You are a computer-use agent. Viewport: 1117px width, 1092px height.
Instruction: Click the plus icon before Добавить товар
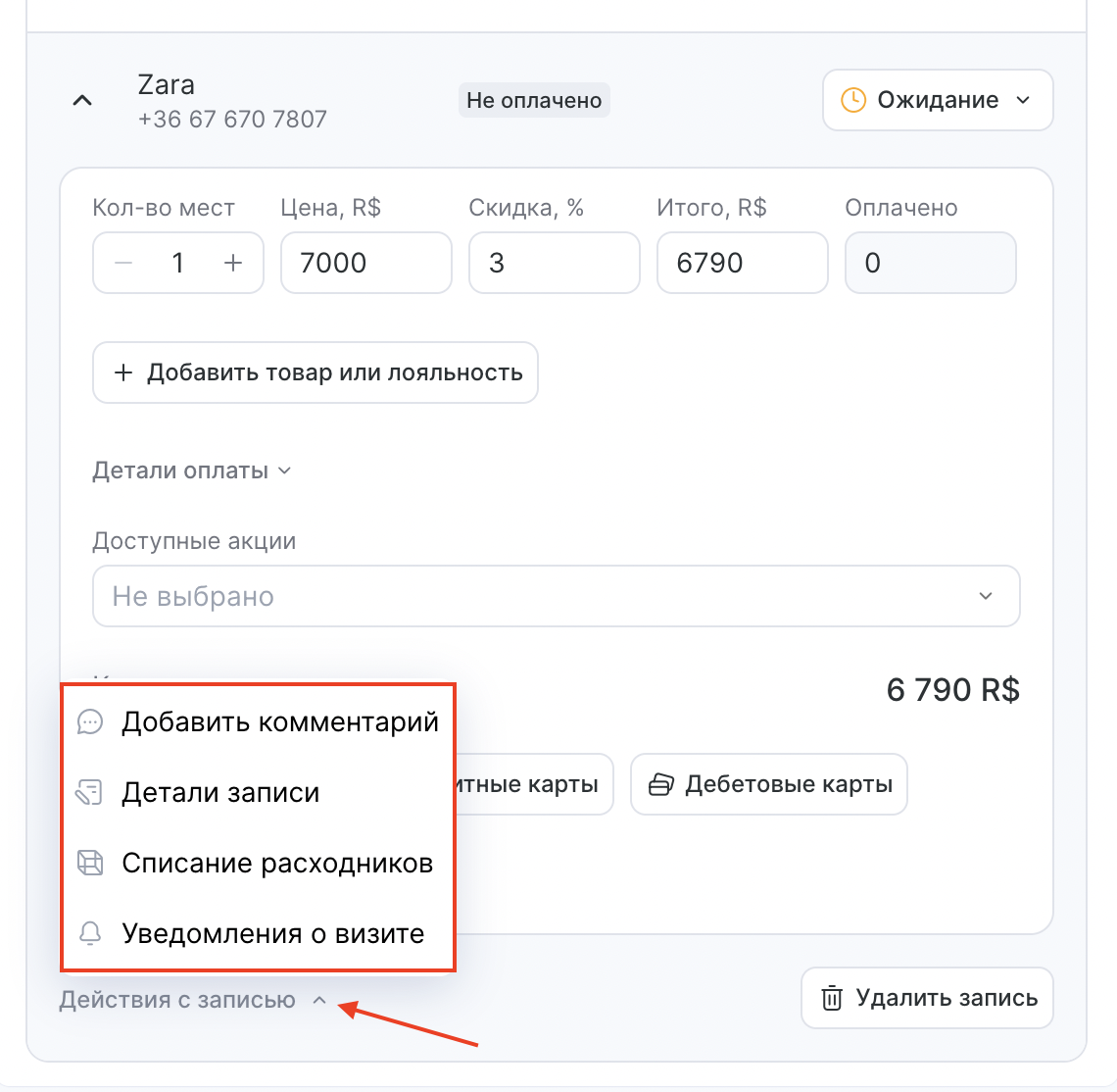click(x=123, y=372)
